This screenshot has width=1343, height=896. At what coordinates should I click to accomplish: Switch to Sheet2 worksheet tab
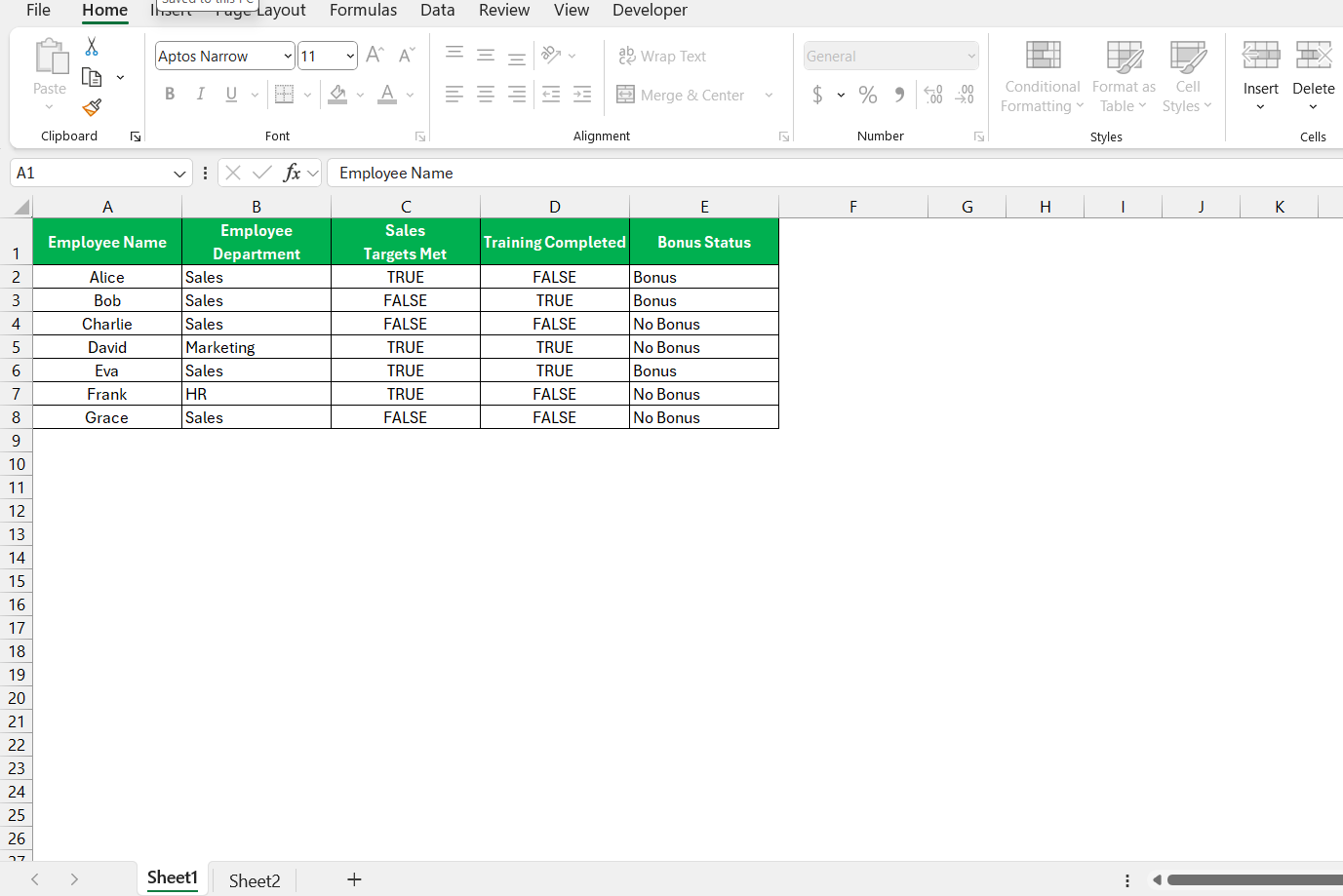(x=255, y=880)
